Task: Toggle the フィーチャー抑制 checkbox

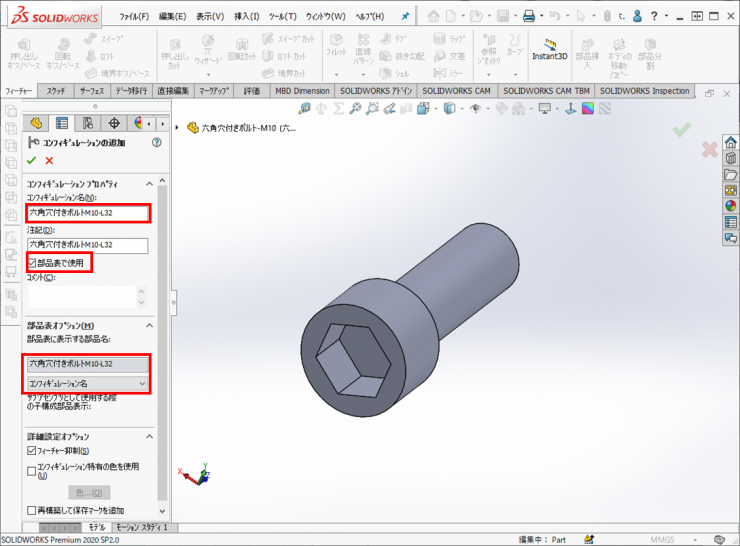Action: [32, 451]
